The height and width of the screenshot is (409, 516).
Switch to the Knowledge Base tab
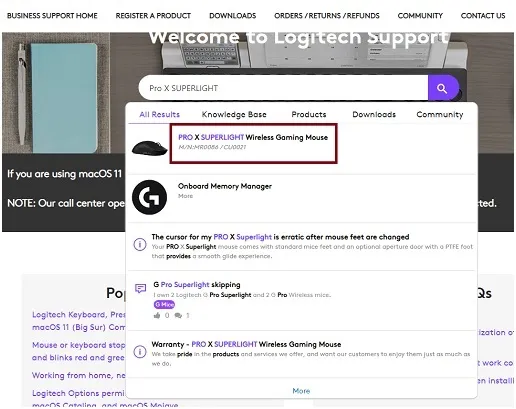tap(234, 114)
